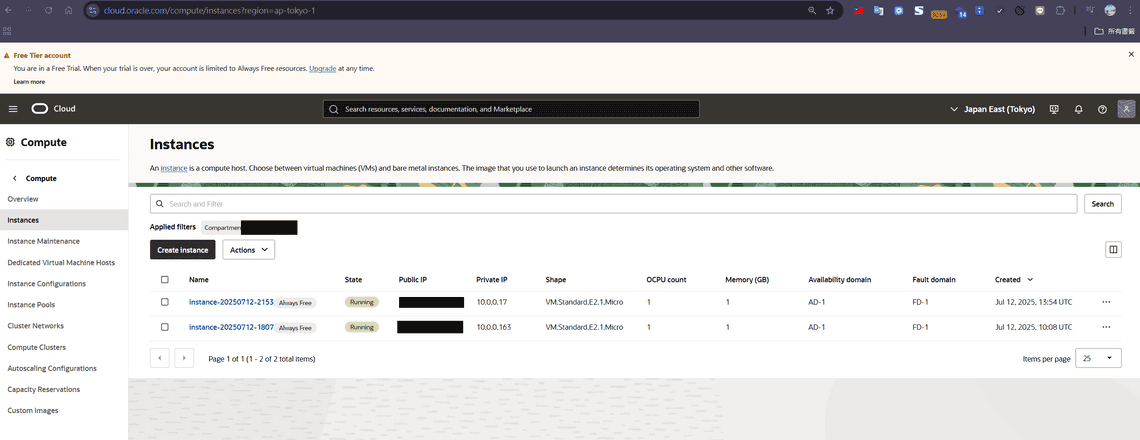Open actions menu for instance-20250712-2153

[1106, 301]
